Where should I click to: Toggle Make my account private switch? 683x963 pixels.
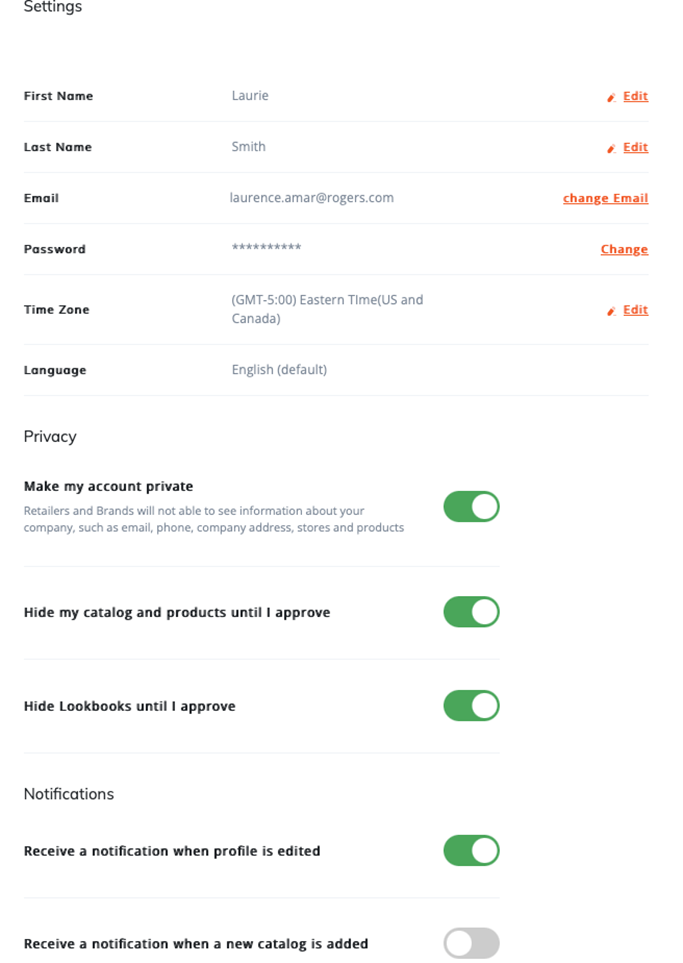[471, 507]
